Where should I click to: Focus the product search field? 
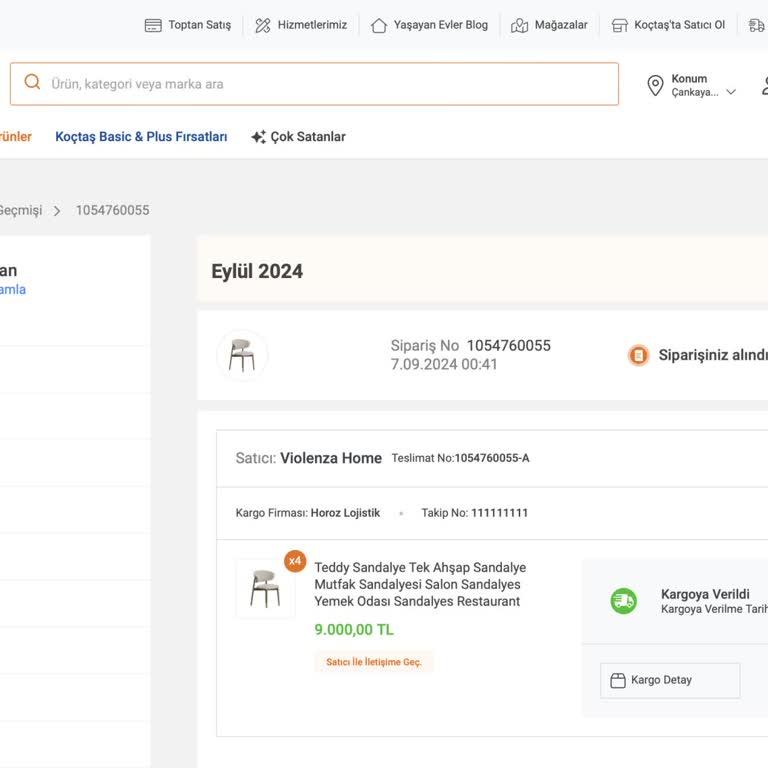[x=314, y=84]
